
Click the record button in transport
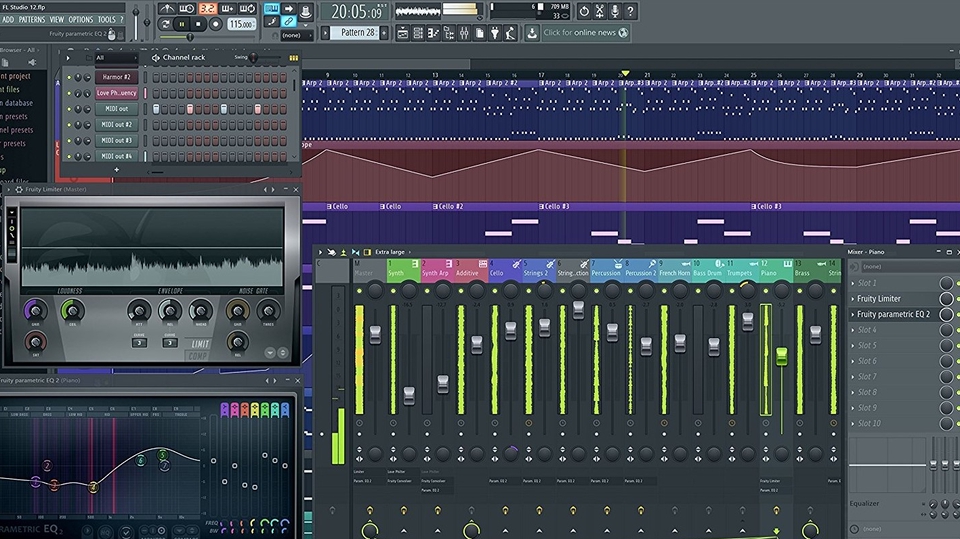point(216,24)
